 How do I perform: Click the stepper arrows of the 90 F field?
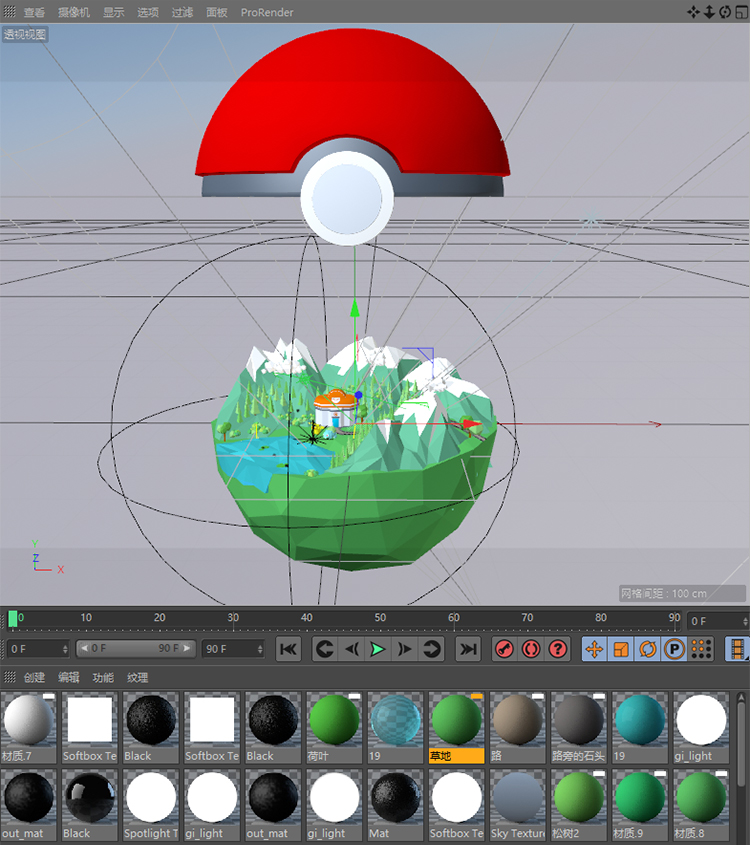(260, 649)
